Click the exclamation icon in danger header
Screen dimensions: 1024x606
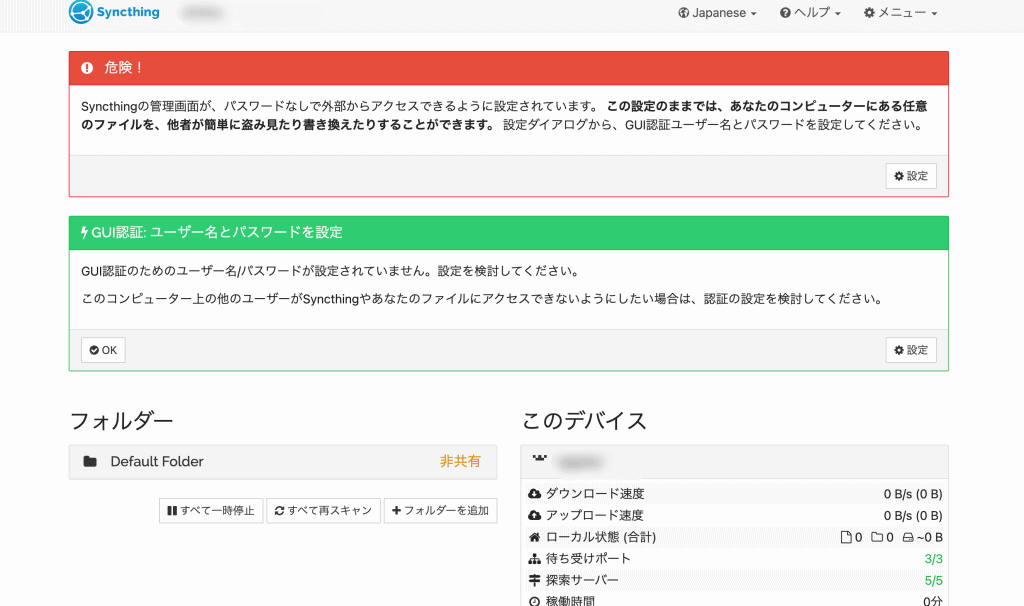click(87, 68)
